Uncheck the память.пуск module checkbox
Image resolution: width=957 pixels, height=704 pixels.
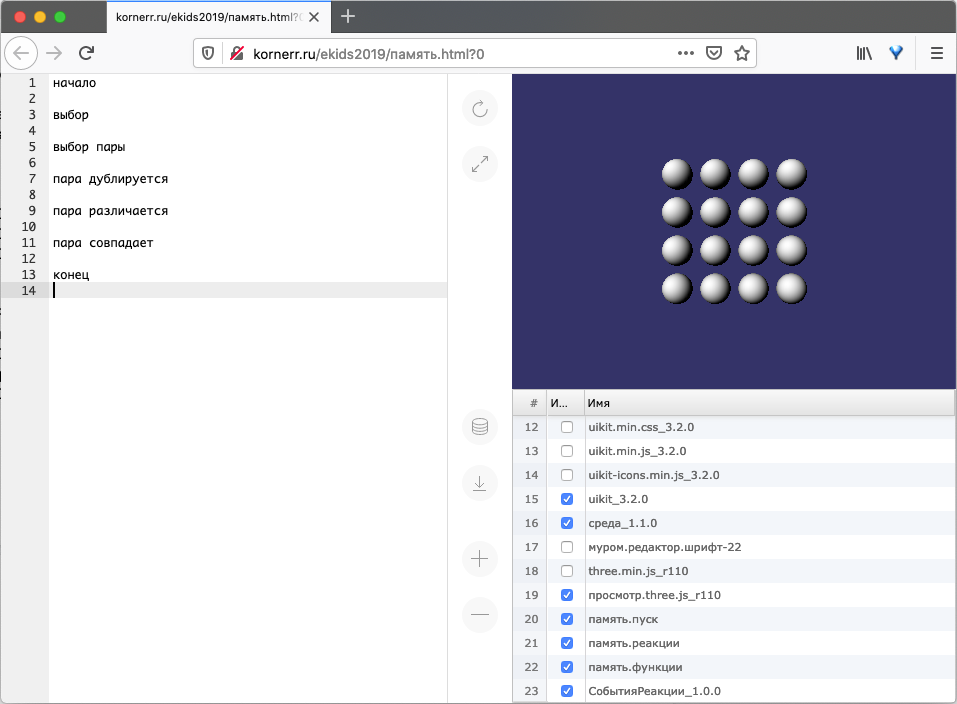(x=567, y=620)
